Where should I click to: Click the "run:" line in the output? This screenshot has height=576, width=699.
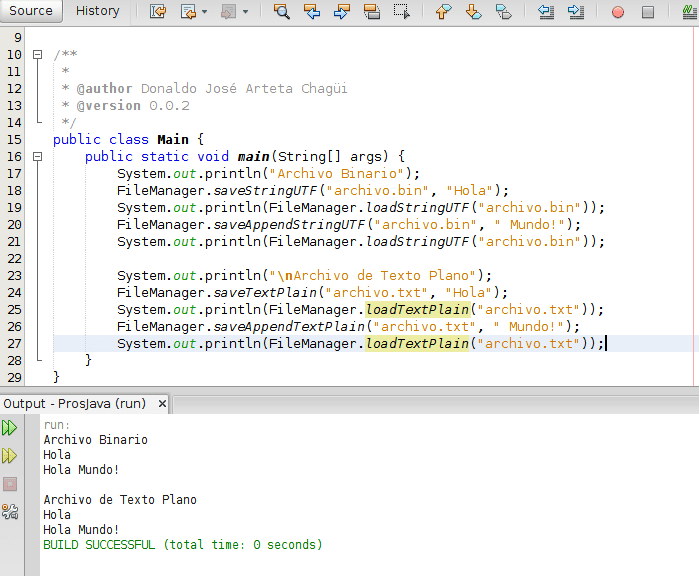pos(57,425)
